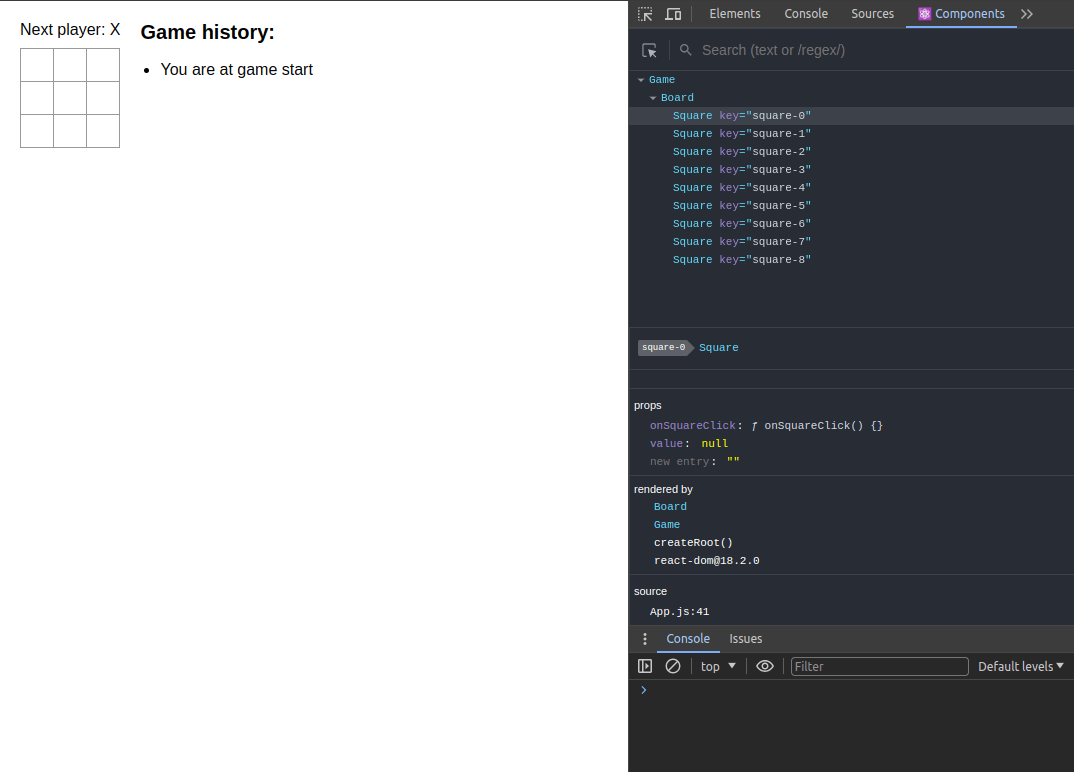Select a component in page picker icon
Viewport: 1074px width, 772px height.
click(649, 50)
